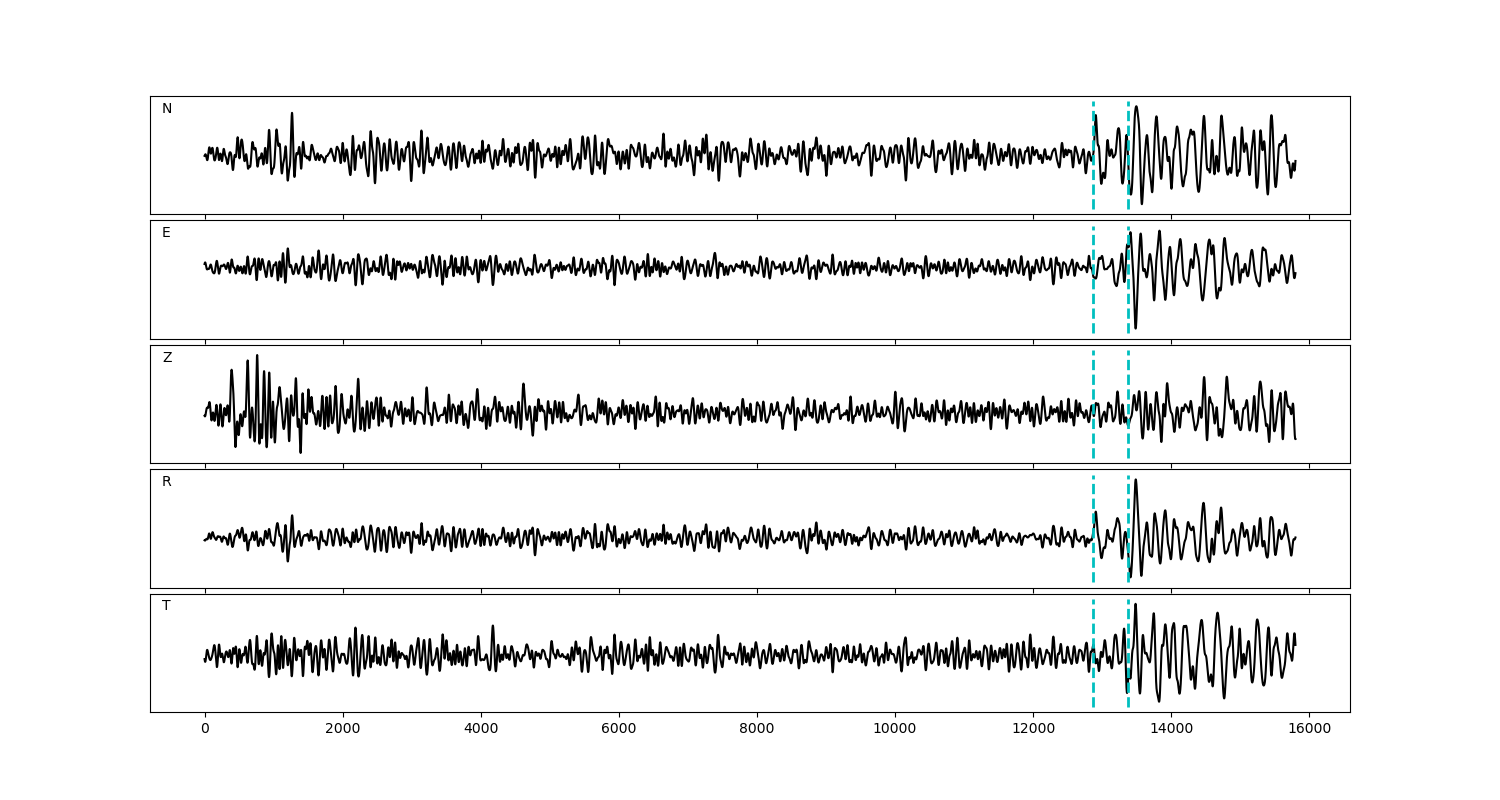Select the 12000 x-axis tick label
The height and width of the screenshot is (800, 1500).
coord(1033,730)
